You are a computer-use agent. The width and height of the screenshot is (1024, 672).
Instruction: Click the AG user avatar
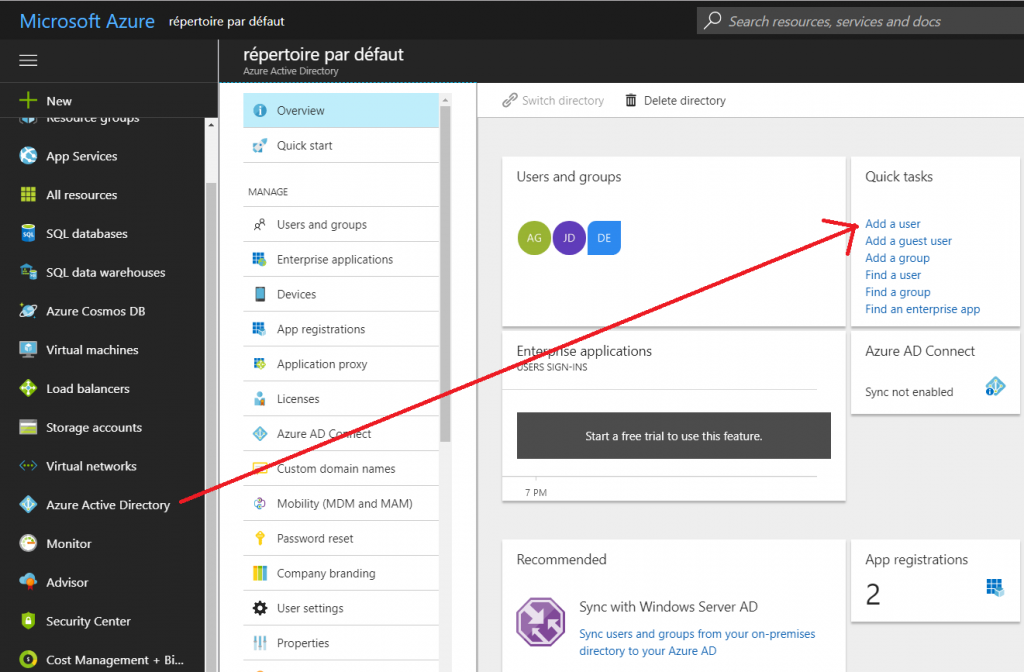pyautogui.click(x=534, y=238)
